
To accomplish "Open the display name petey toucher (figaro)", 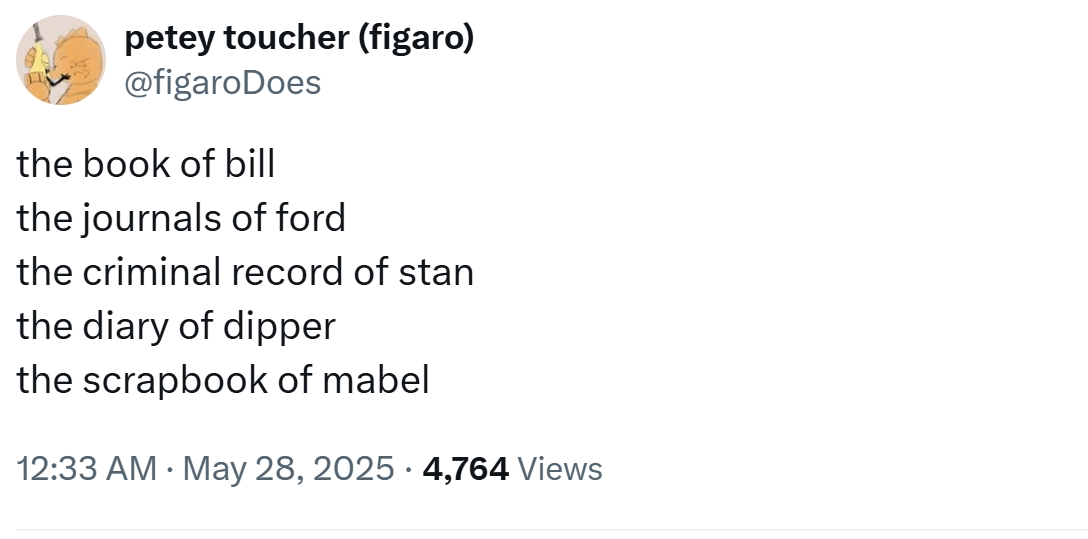I will [x=299, y=38].
